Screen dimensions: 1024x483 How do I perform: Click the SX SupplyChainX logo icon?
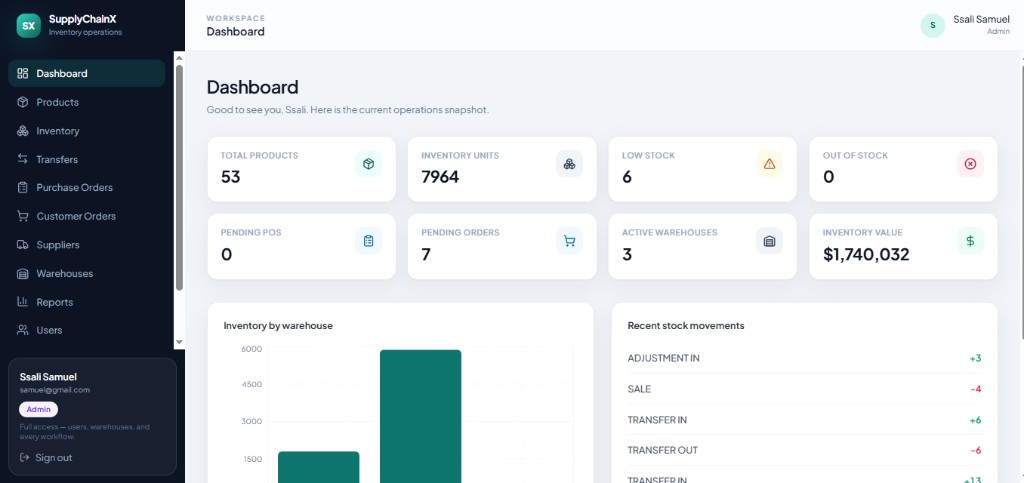(x=28, y=25)
